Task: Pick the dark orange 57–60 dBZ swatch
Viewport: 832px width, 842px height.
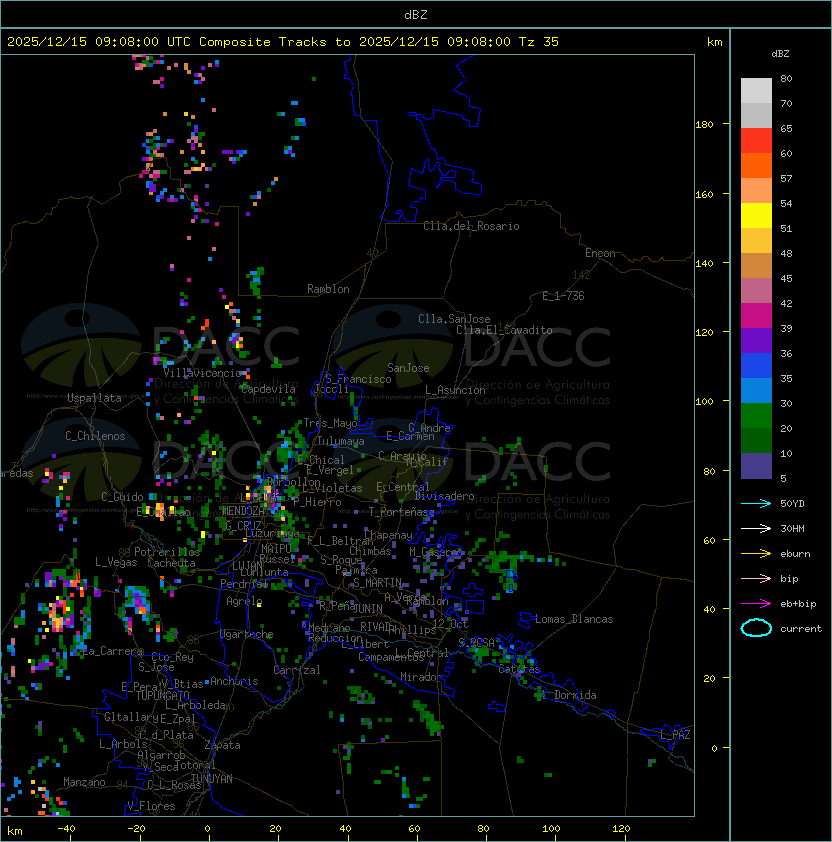Action: pos(756,166)
